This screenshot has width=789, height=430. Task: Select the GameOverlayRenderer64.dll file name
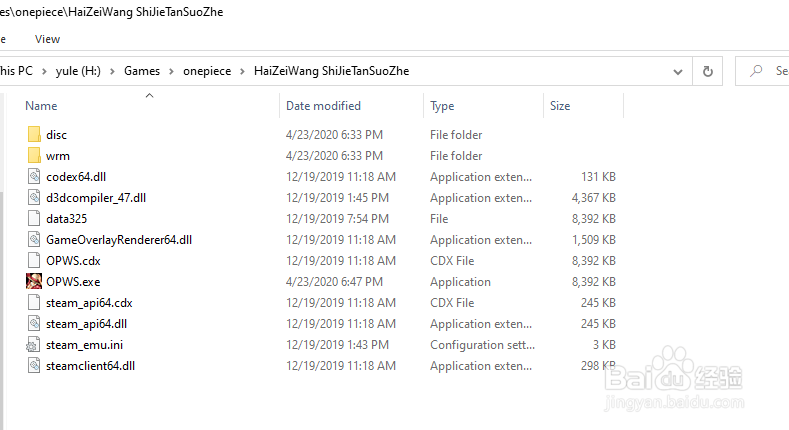pos(118,240)
